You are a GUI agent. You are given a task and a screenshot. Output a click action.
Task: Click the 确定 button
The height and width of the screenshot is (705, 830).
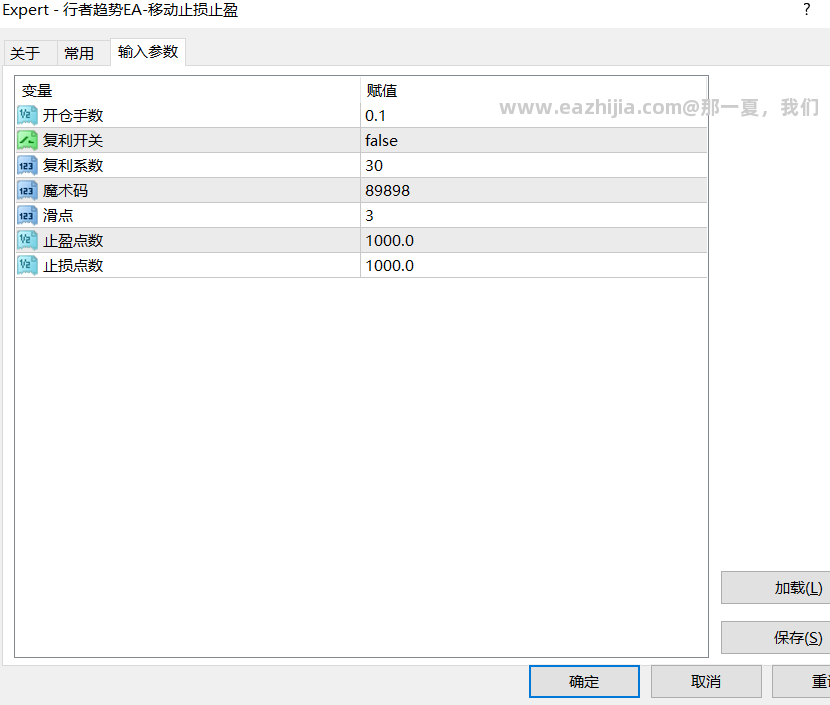584,682
